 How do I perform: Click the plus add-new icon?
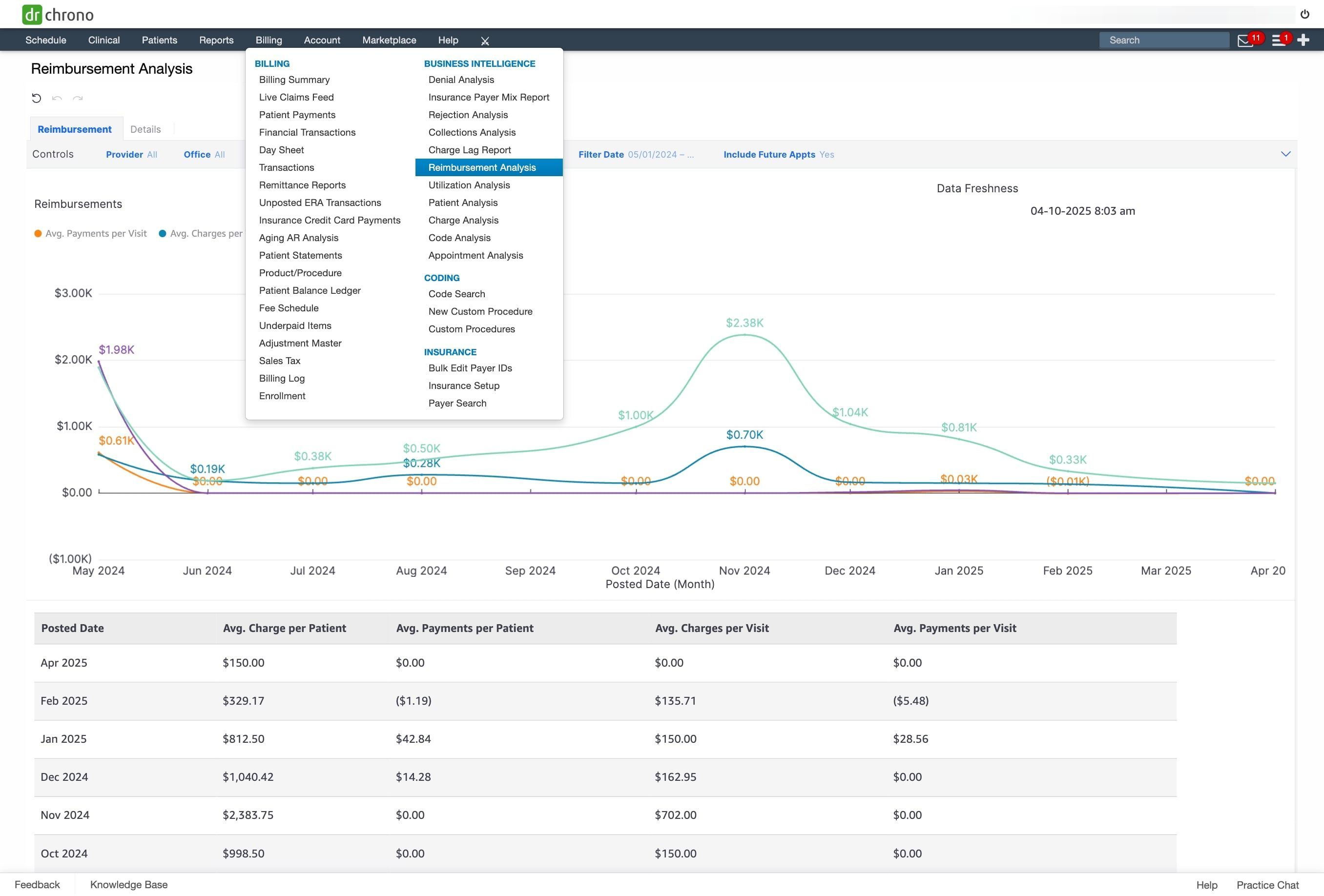point(1303,40)
